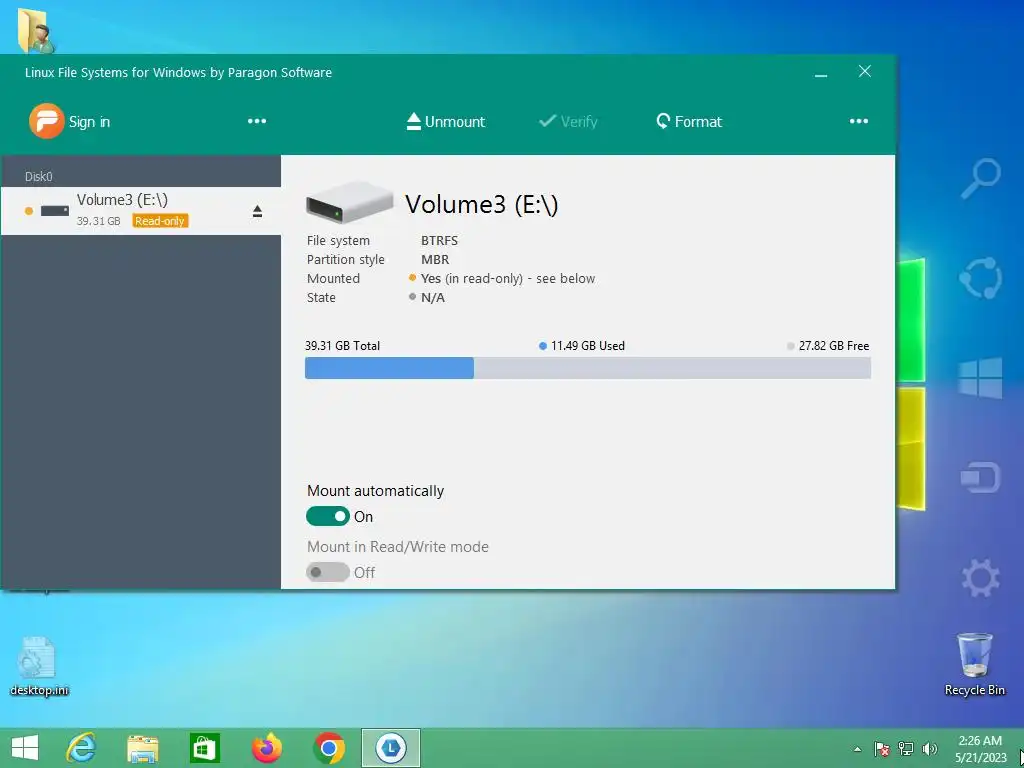Toggle the Mount in Read/Write mode switch

(328, 573)
